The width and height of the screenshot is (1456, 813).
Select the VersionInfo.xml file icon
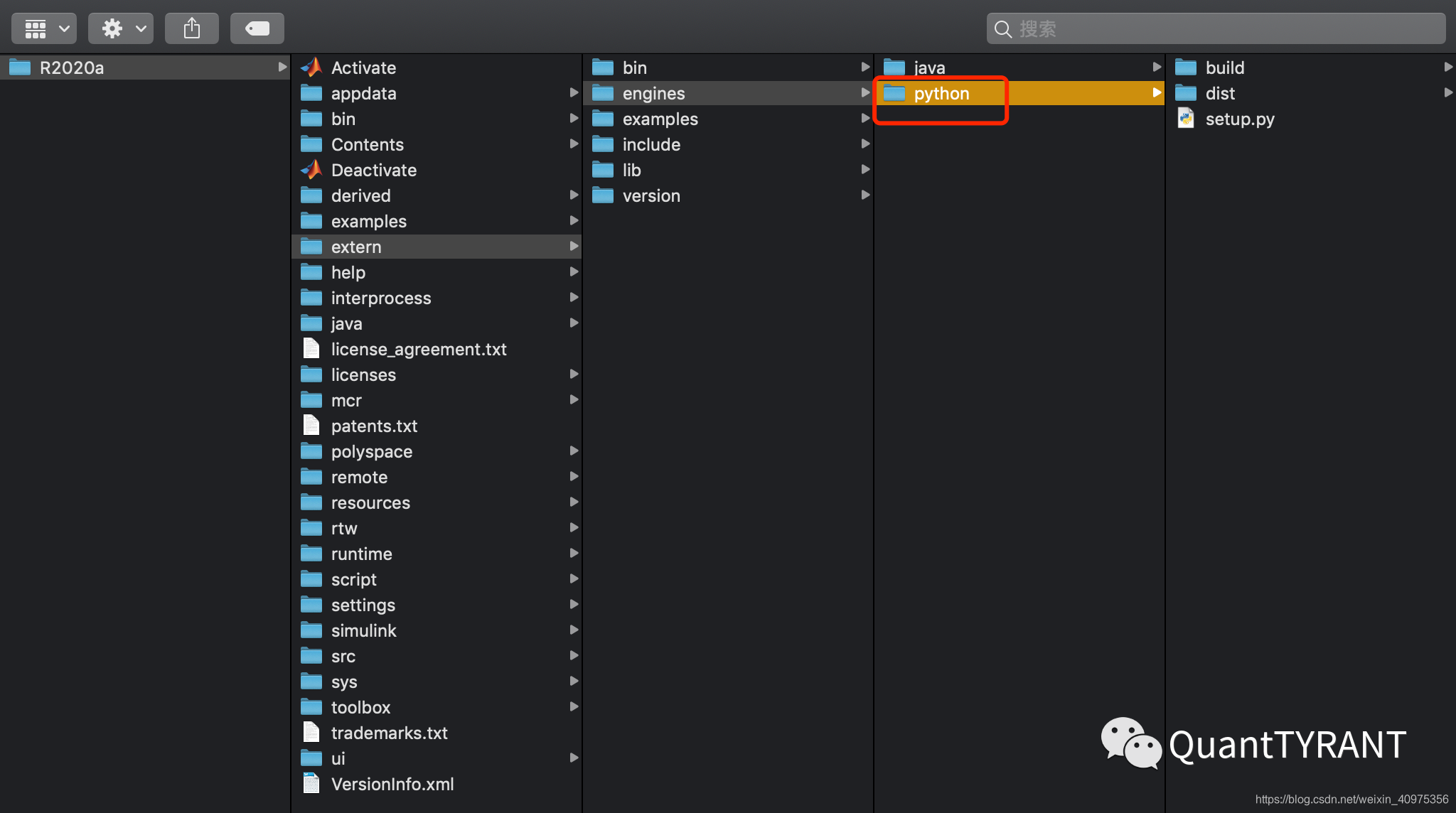(311, 784)
